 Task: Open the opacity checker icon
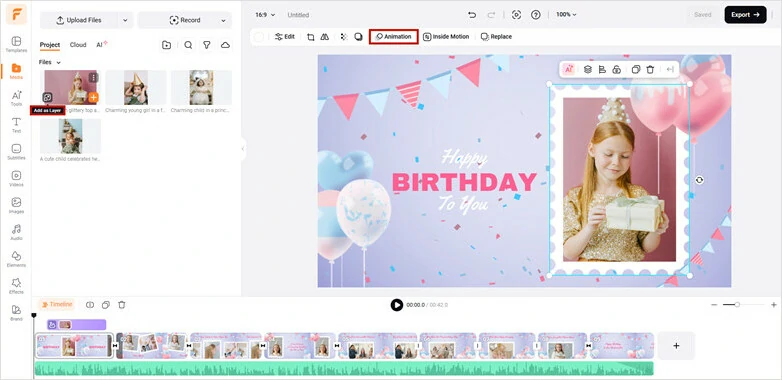point(344,37)
